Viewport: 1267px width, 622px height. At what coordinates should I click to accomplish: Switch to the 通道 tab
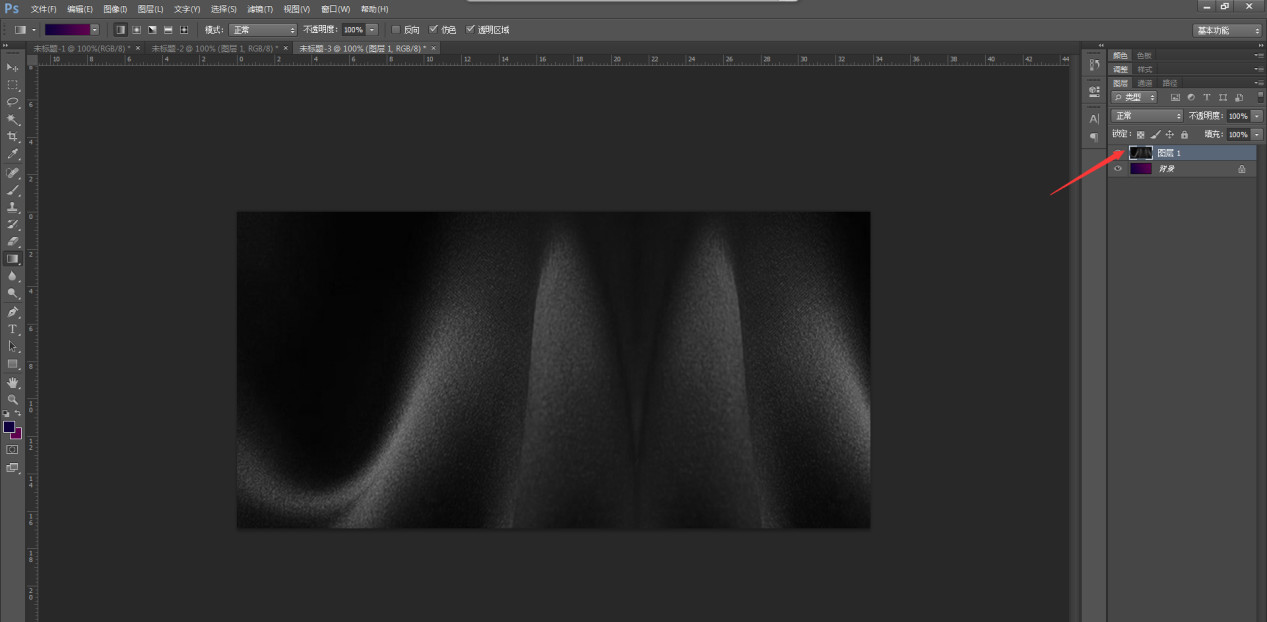1145,83
